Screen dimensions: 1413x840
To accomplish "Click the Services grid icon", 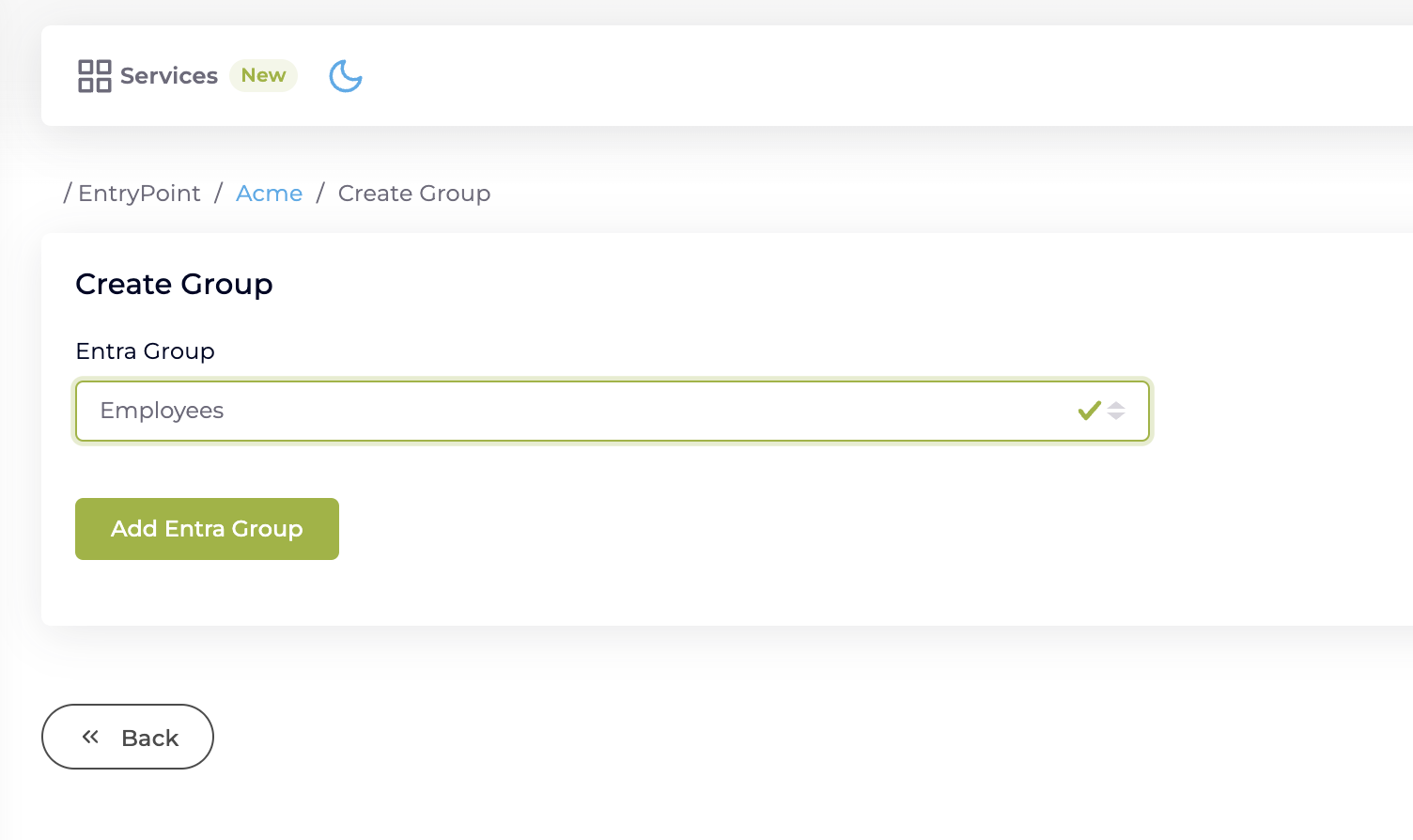I will click(x=94, y=76).
